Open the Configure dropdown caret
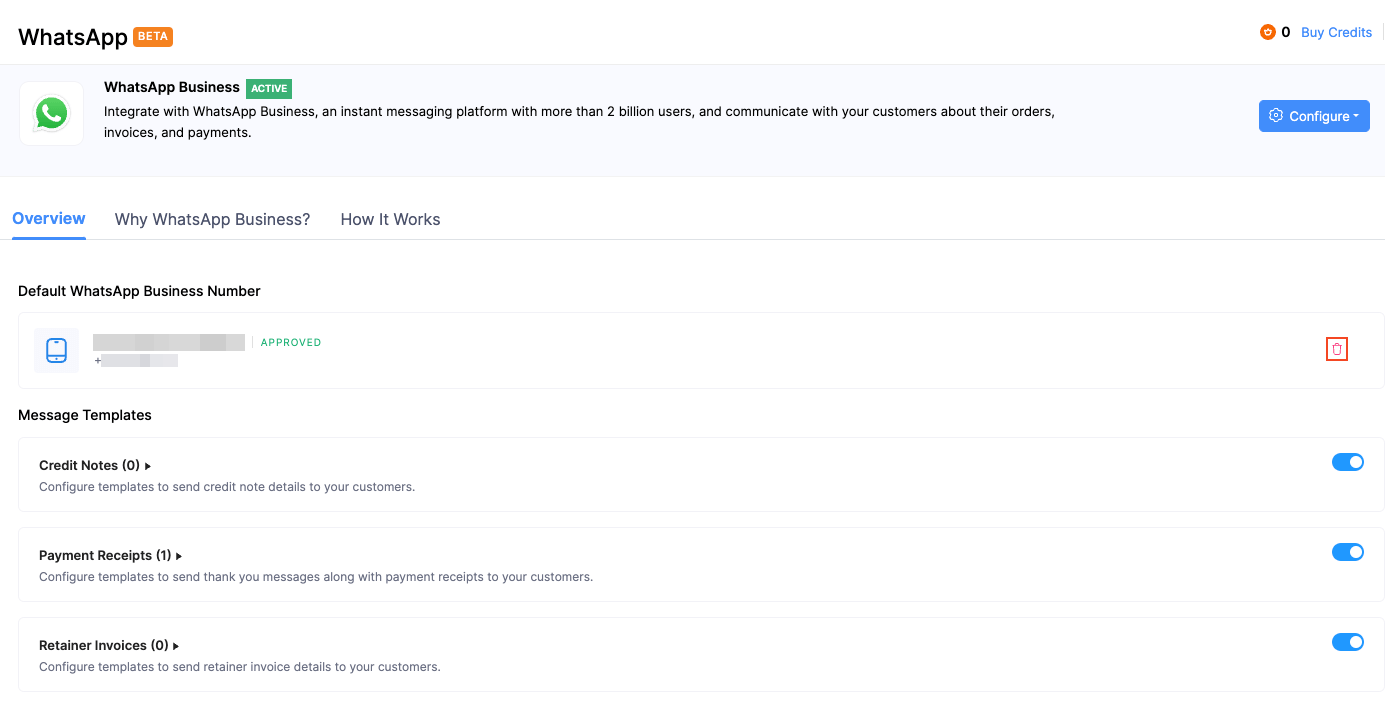The width and height of the screenshot is (1385, 701). (1356, 116)
